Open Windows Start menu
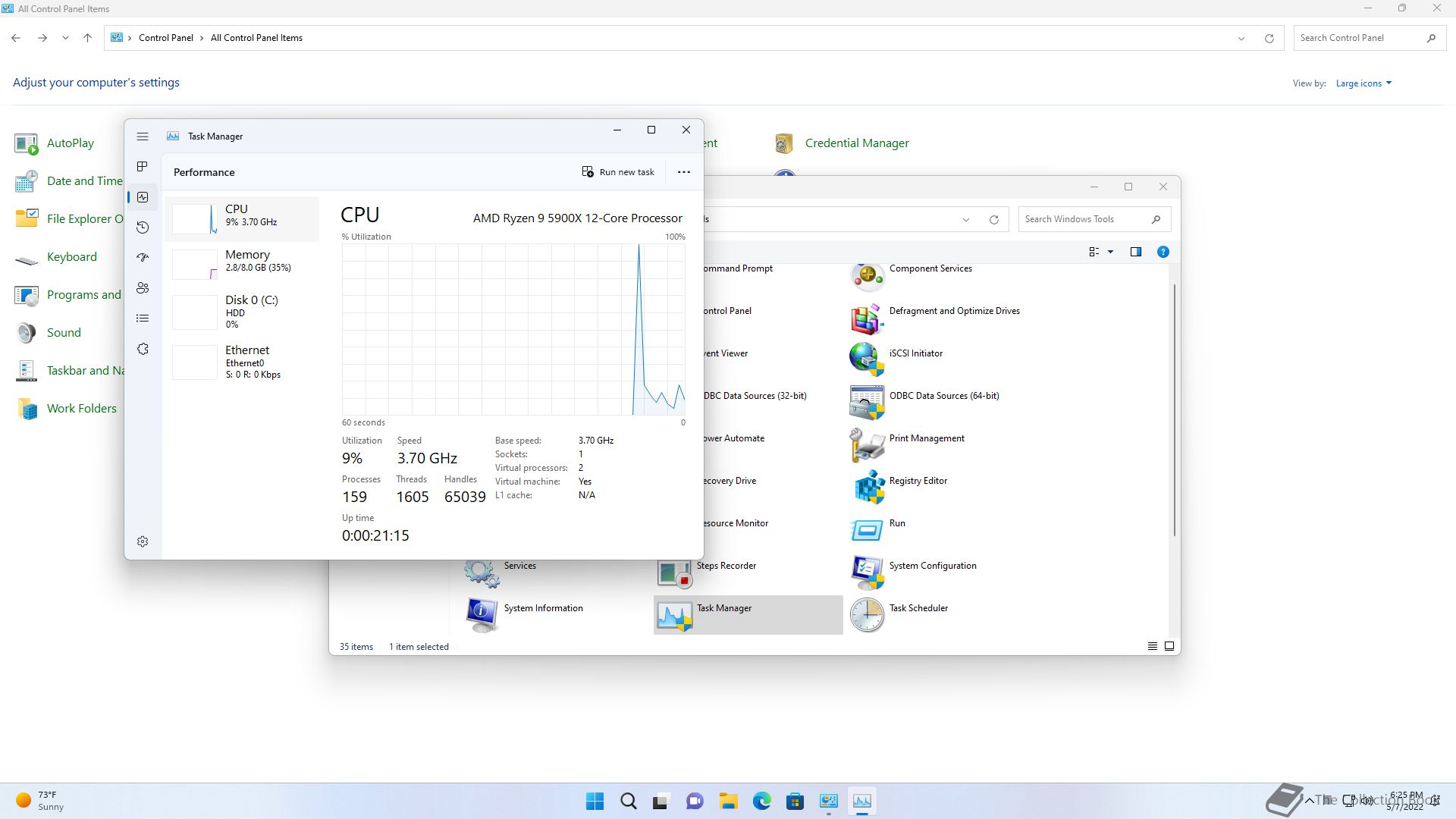The width and height of the screenshot is (1456, 819). click(x=595, y=801)
